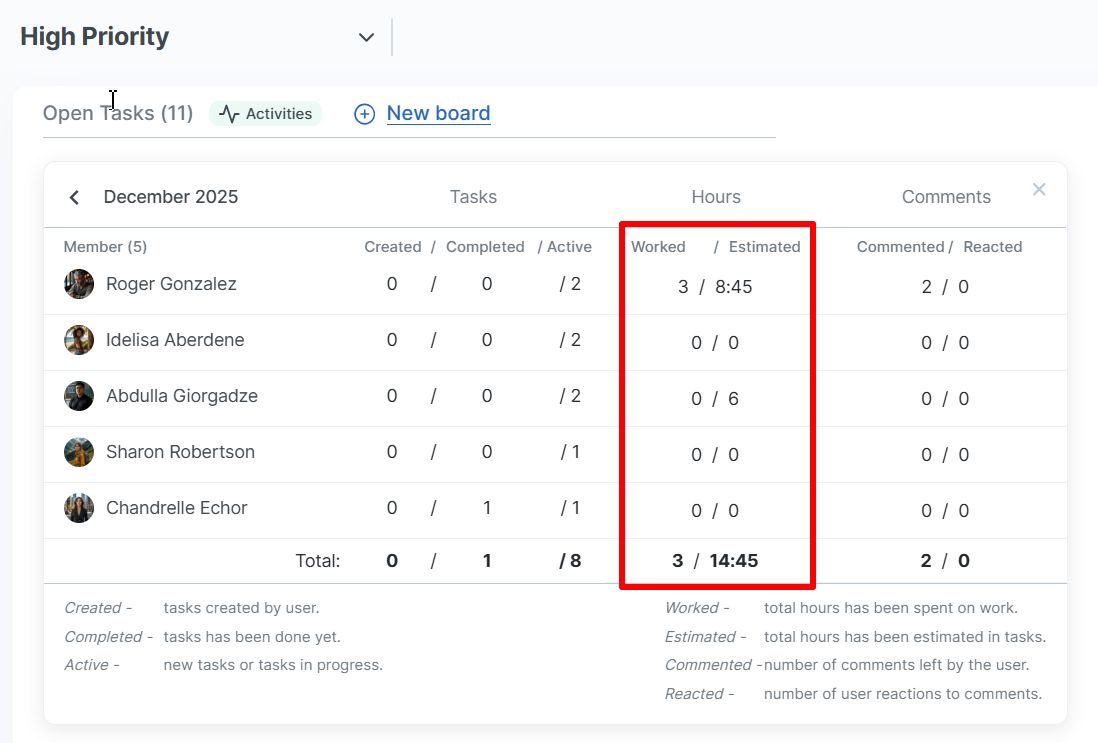The height and width of the screenshot is (743, 1098).
Task: Click Idelisa Aberdene's avatar picture
Action: pyautogui.click(x=79, y=340)
